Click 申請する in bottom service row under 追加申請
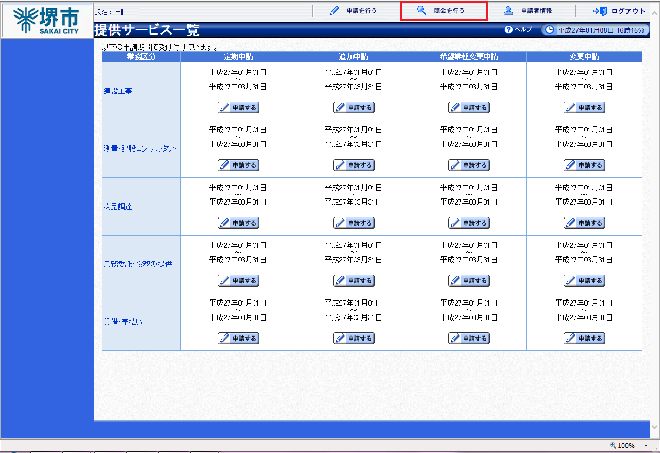Screen dimensions: 660x453 pos(354,338)
